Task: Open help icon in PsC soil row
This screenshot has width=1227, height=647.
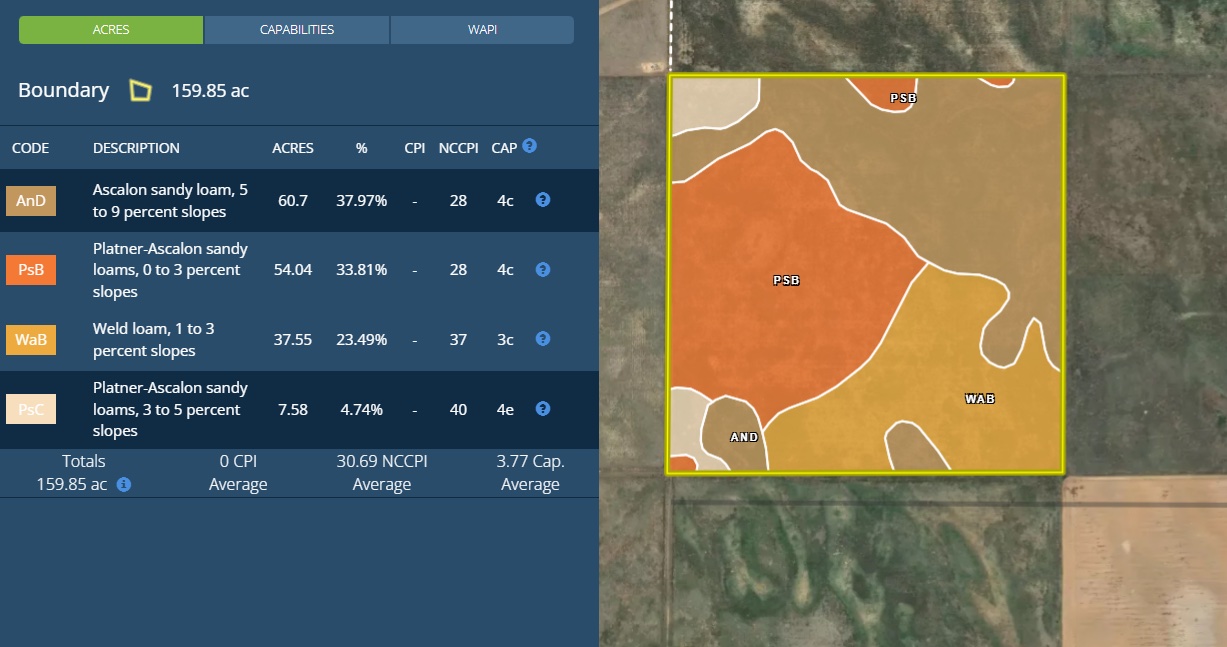Action: 542,409
